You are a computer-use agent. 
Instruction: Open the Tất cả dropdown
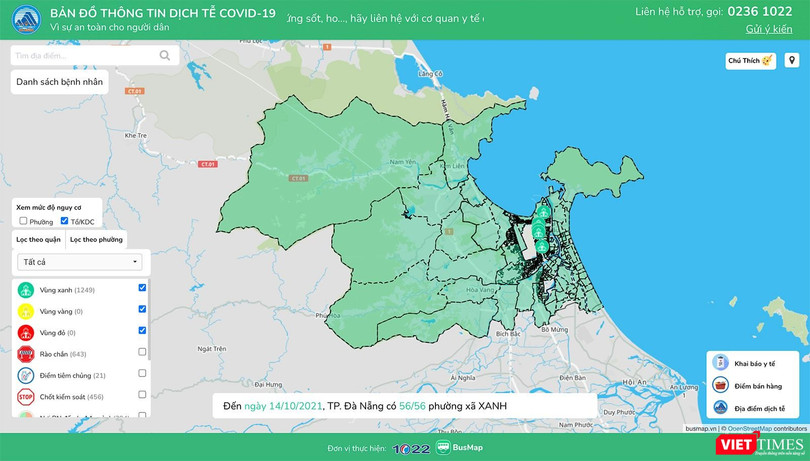click(x=79, y=262)
